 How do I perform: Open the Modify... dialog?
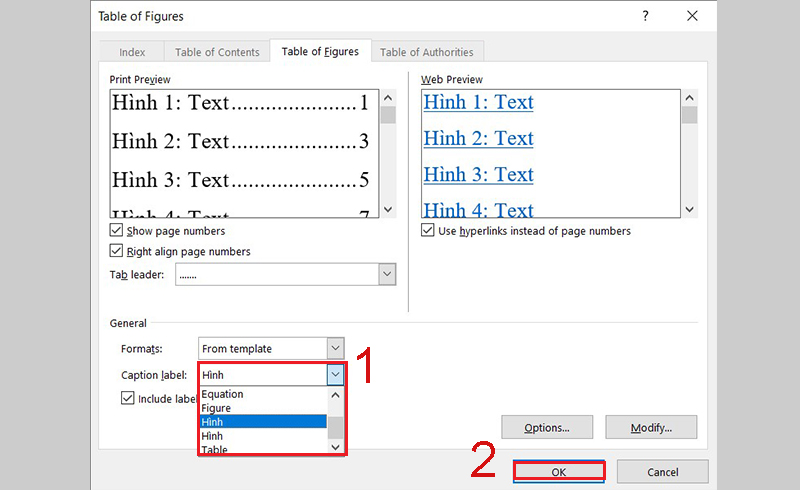651,427
